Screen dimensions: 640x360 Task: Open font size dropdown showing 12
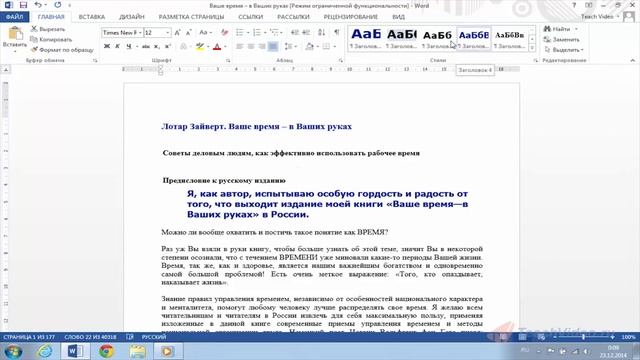167,33
